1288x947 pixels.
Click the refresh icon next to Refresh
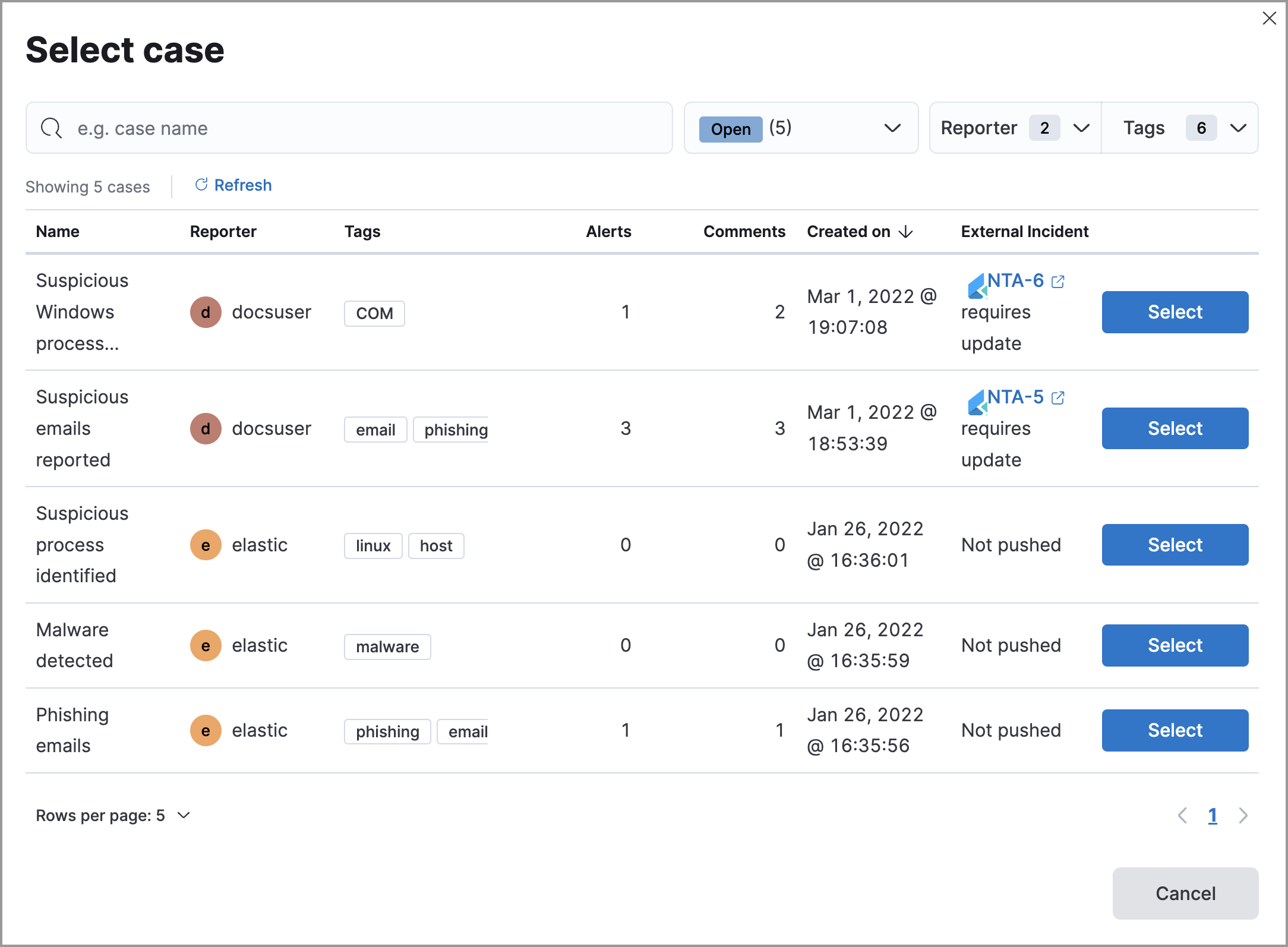click(x=201, y=185)
